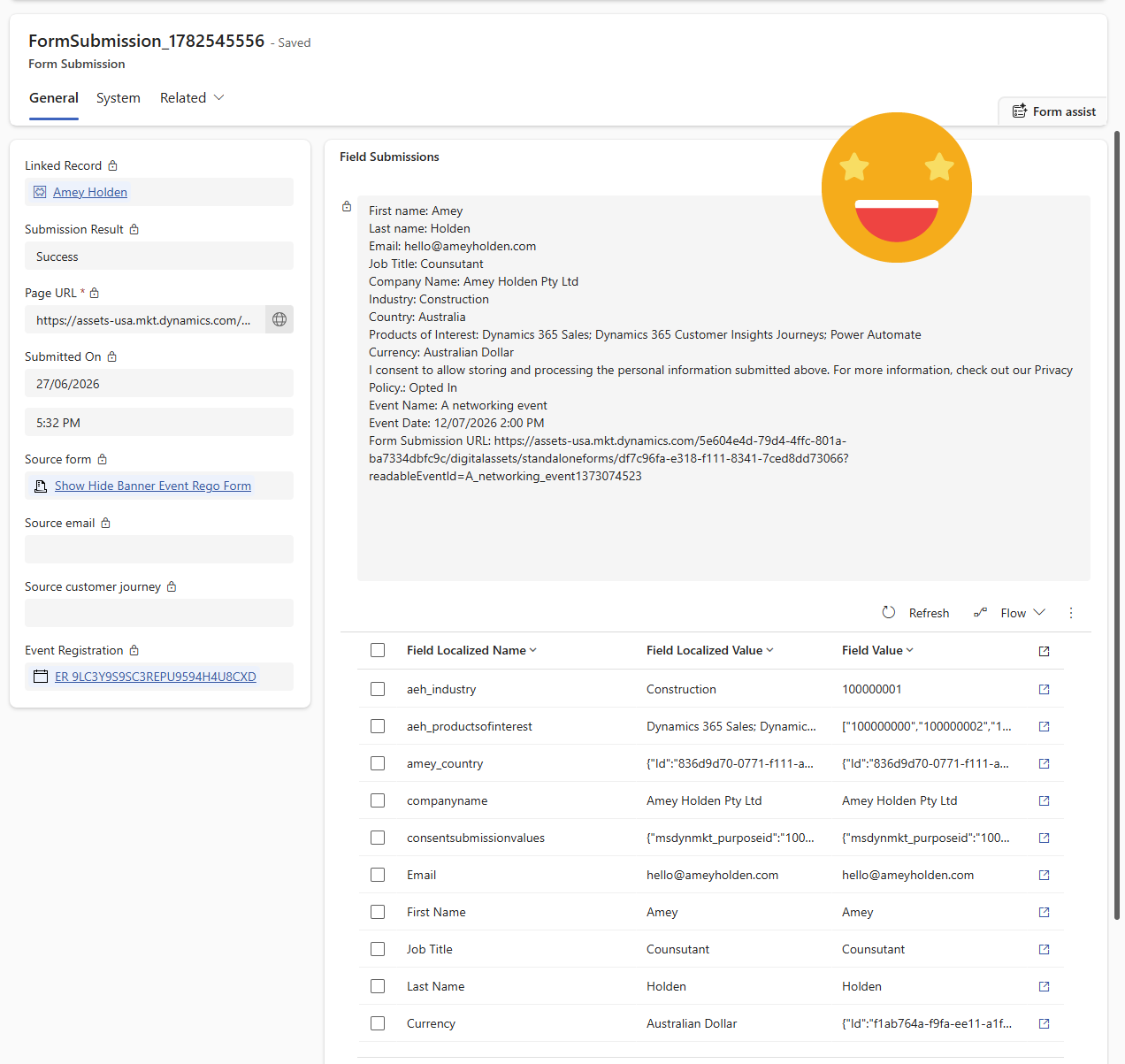
Task: Click the 'Construction' localized value cell
Action: pyautogui.click(x=681, y=689)
